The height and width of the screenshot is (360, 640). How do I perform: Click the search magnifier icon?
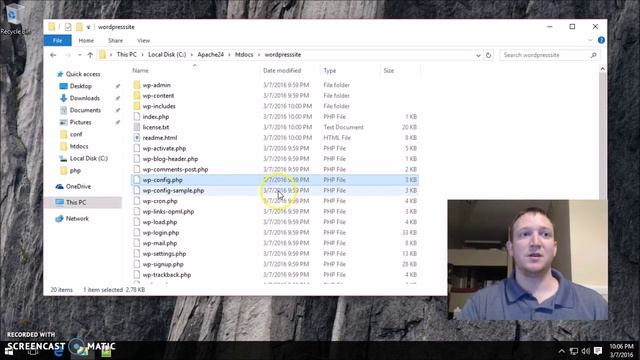pos(593,55)
